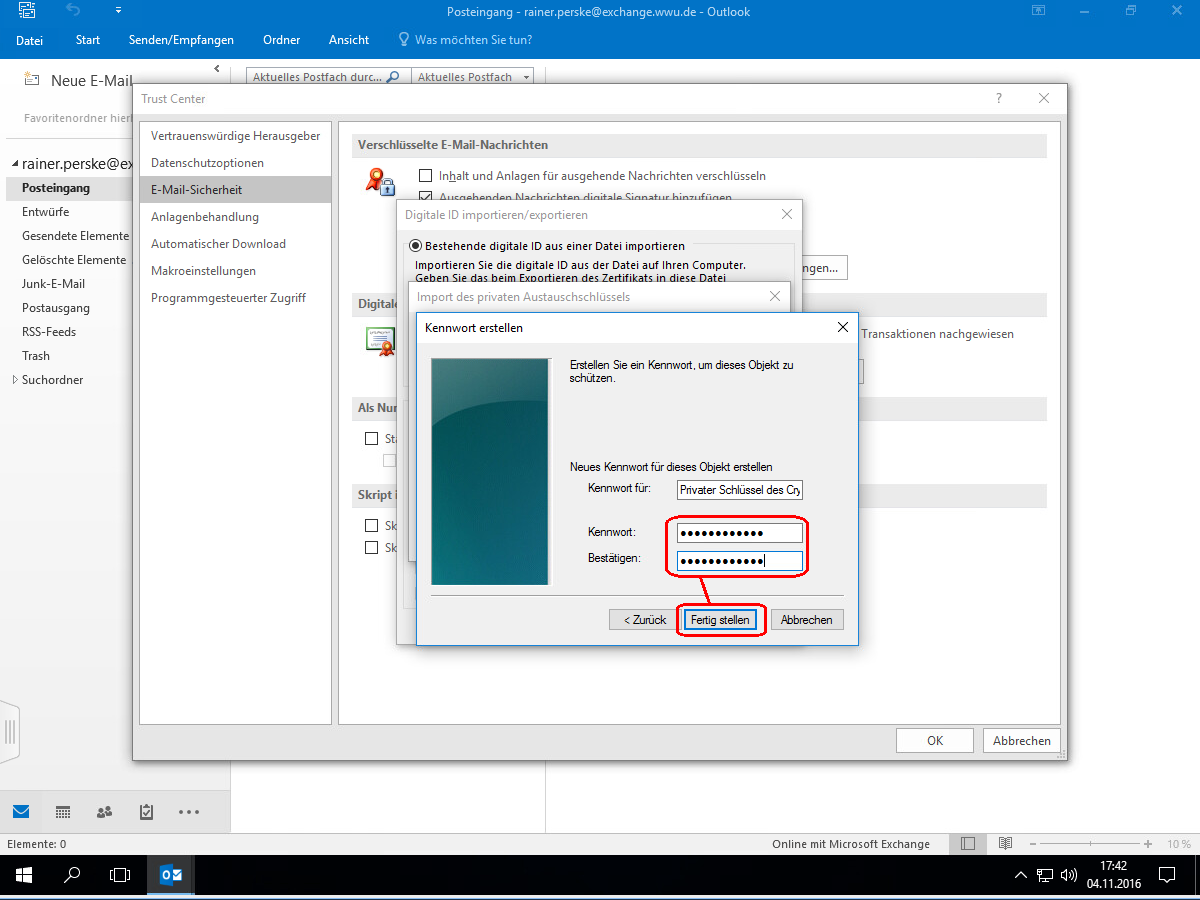Click the Mail navigation icon
Screen dimensions: 1200x900
(x=21, y=811)
